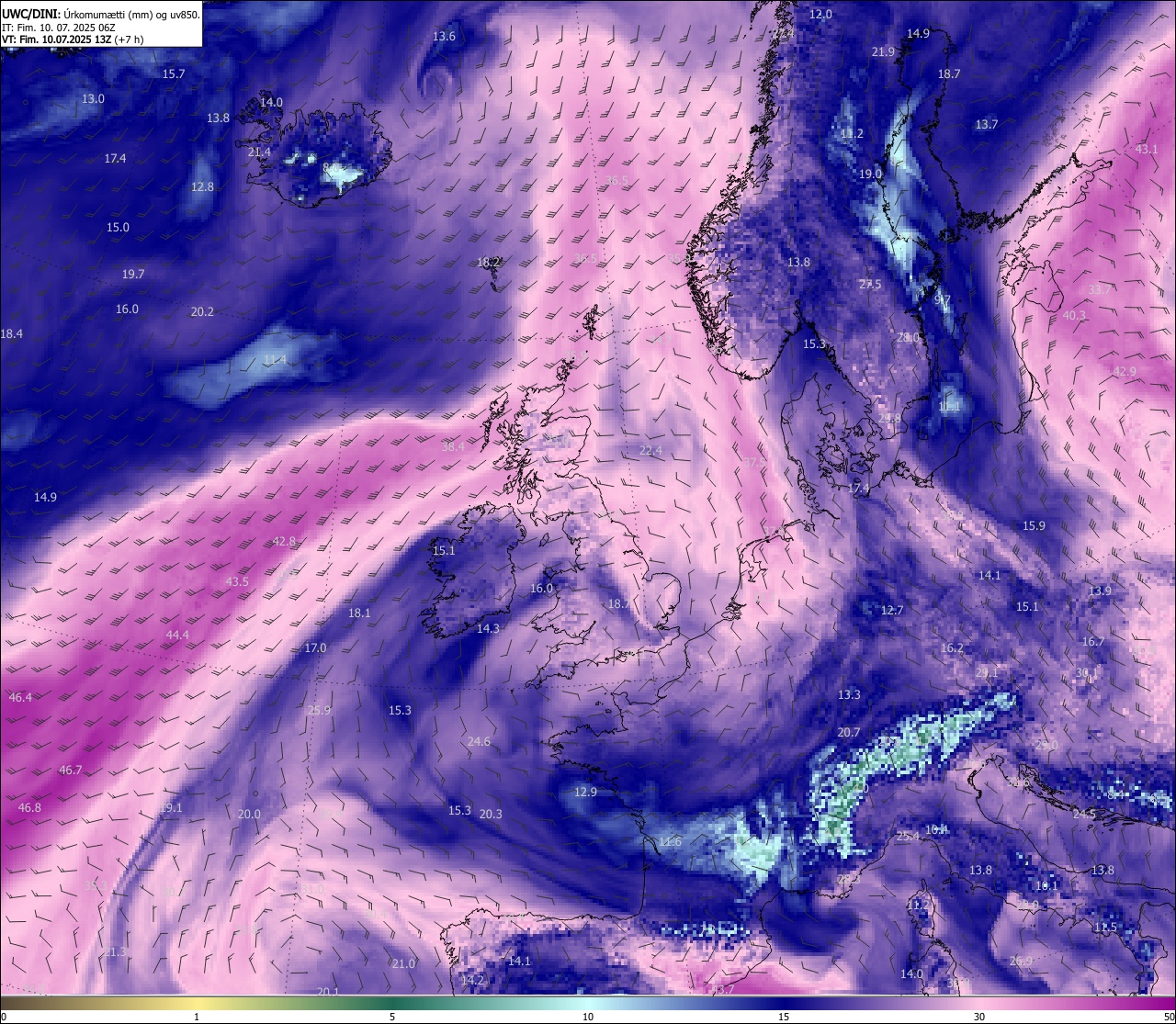The image size is (1176, 1024).
Task: Click the 19.0 value label
Action: coord(870,174)
